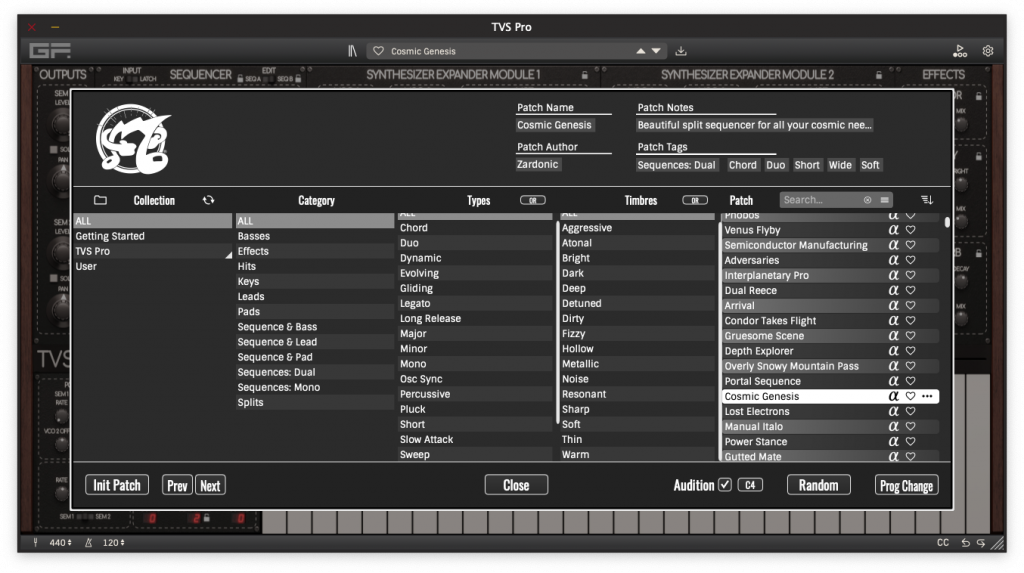
Task: Click the folder icon beside Collection
Action: point(100,200)
